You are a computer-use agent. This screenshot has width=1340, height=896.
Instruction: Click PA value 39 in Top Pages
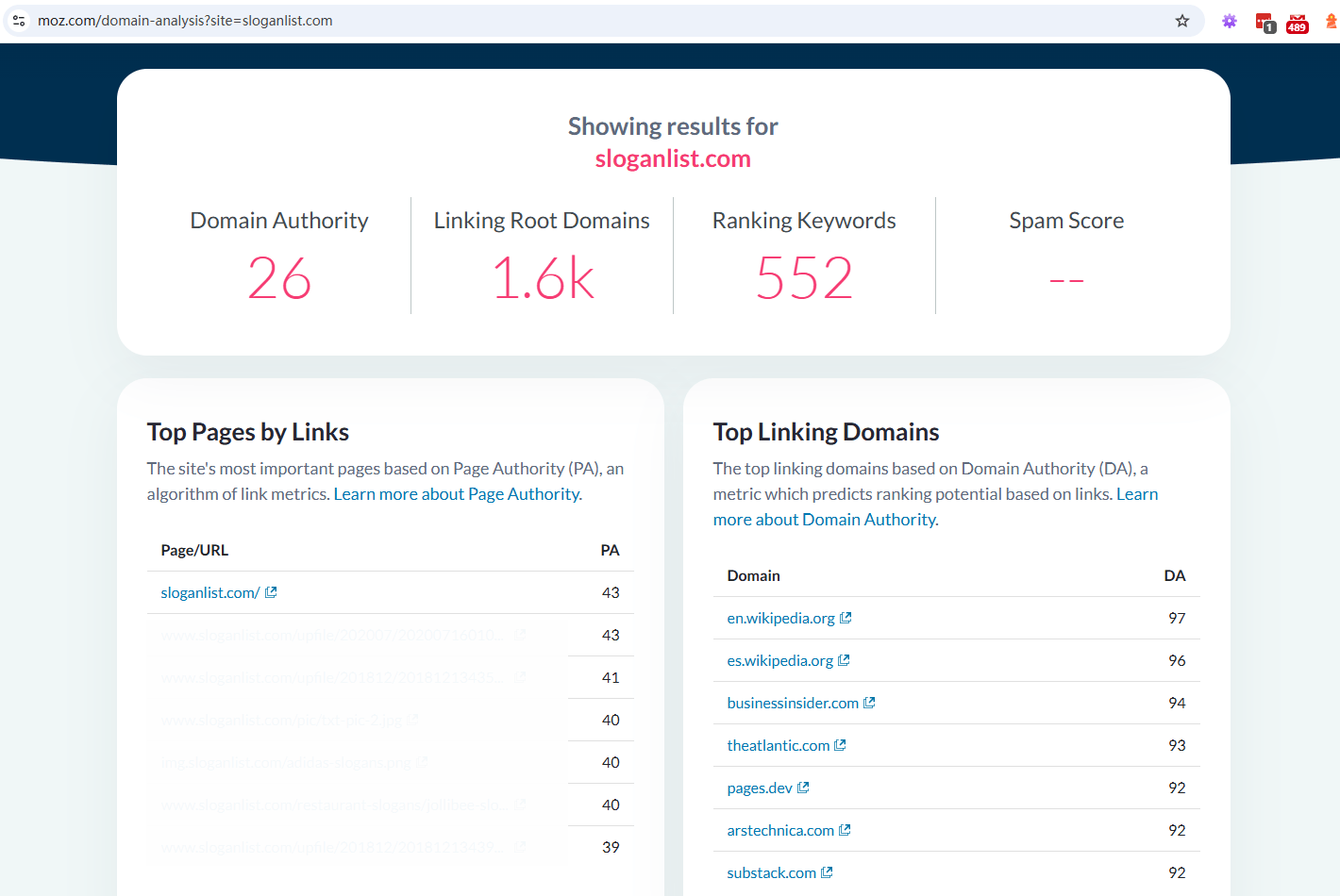coord(611,847)
